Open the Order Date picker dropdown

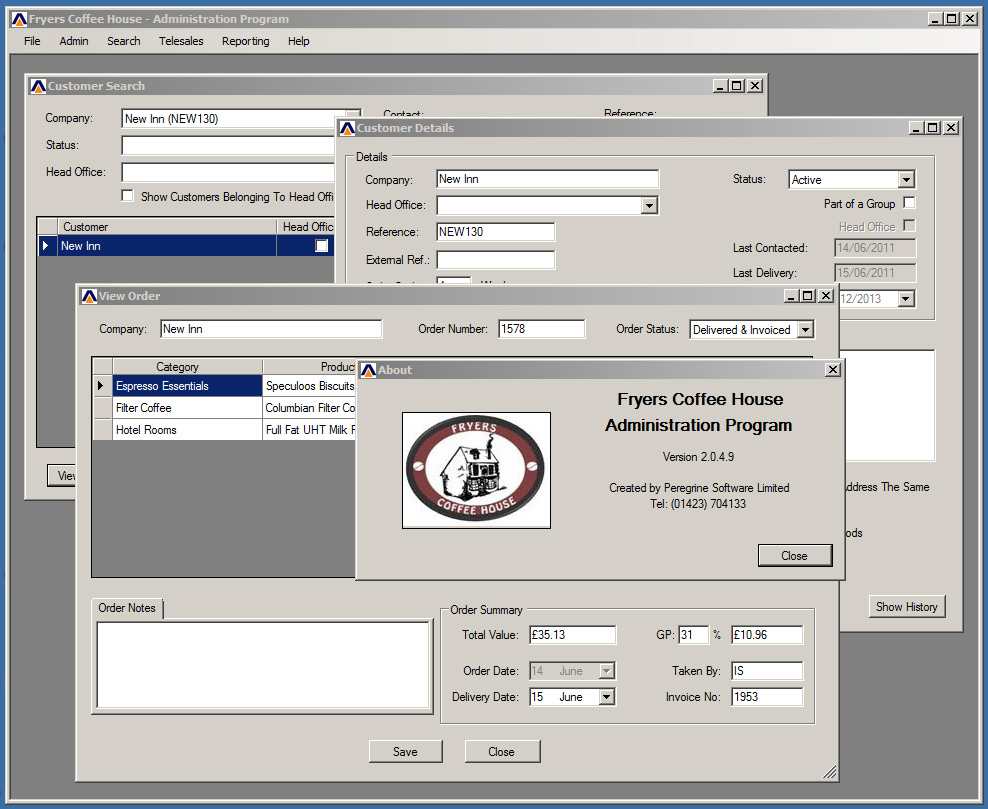[606, 671]
